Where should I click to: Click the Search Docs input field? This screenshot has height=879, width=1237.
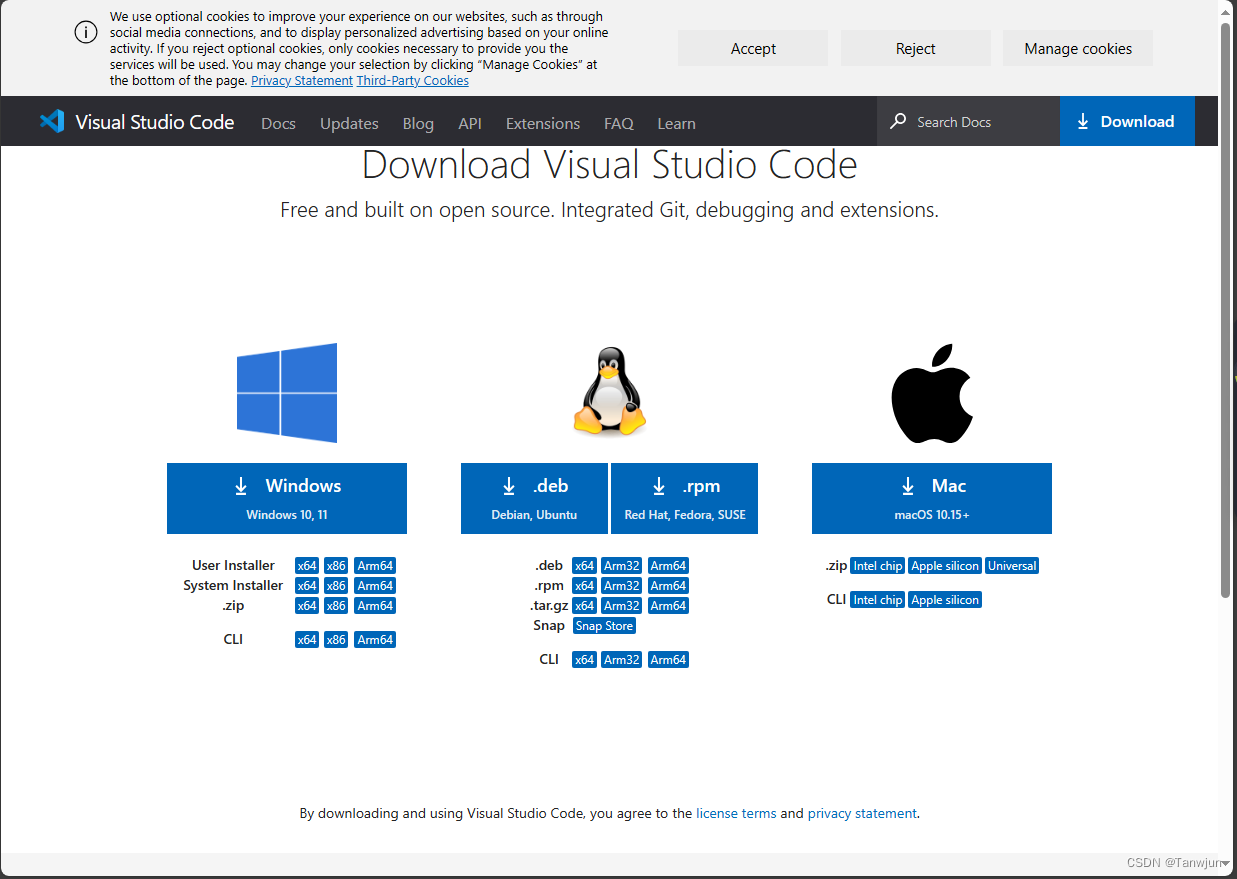968,121
